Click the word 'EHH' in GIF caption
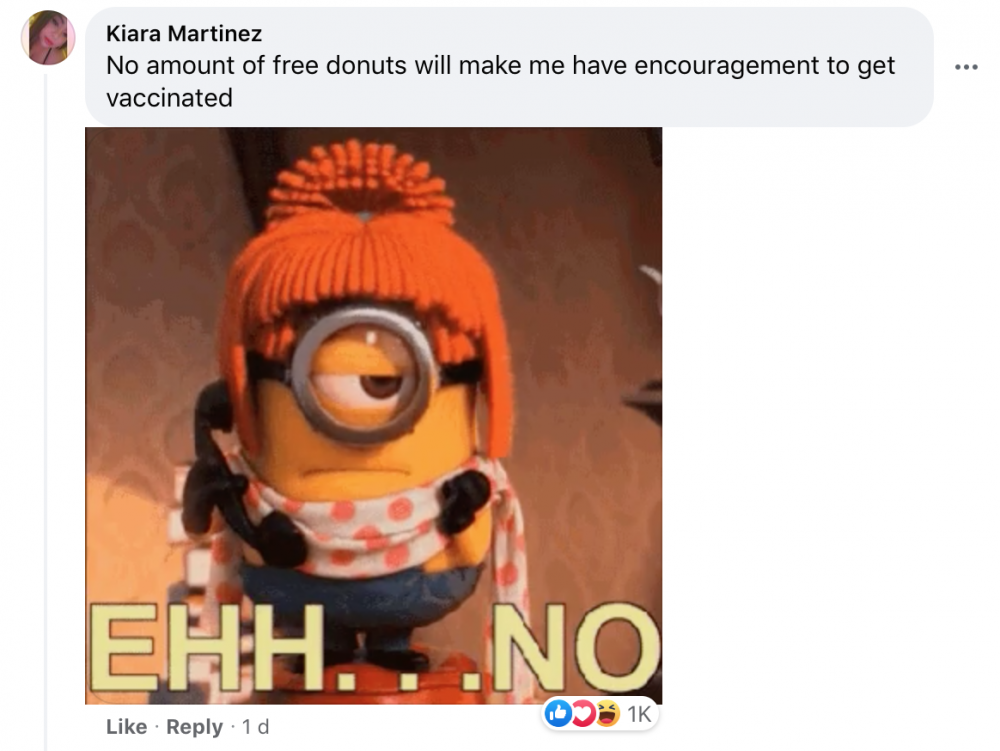Screen dimensions: 1000x751 pyautogui.click(x=205, y=648)
